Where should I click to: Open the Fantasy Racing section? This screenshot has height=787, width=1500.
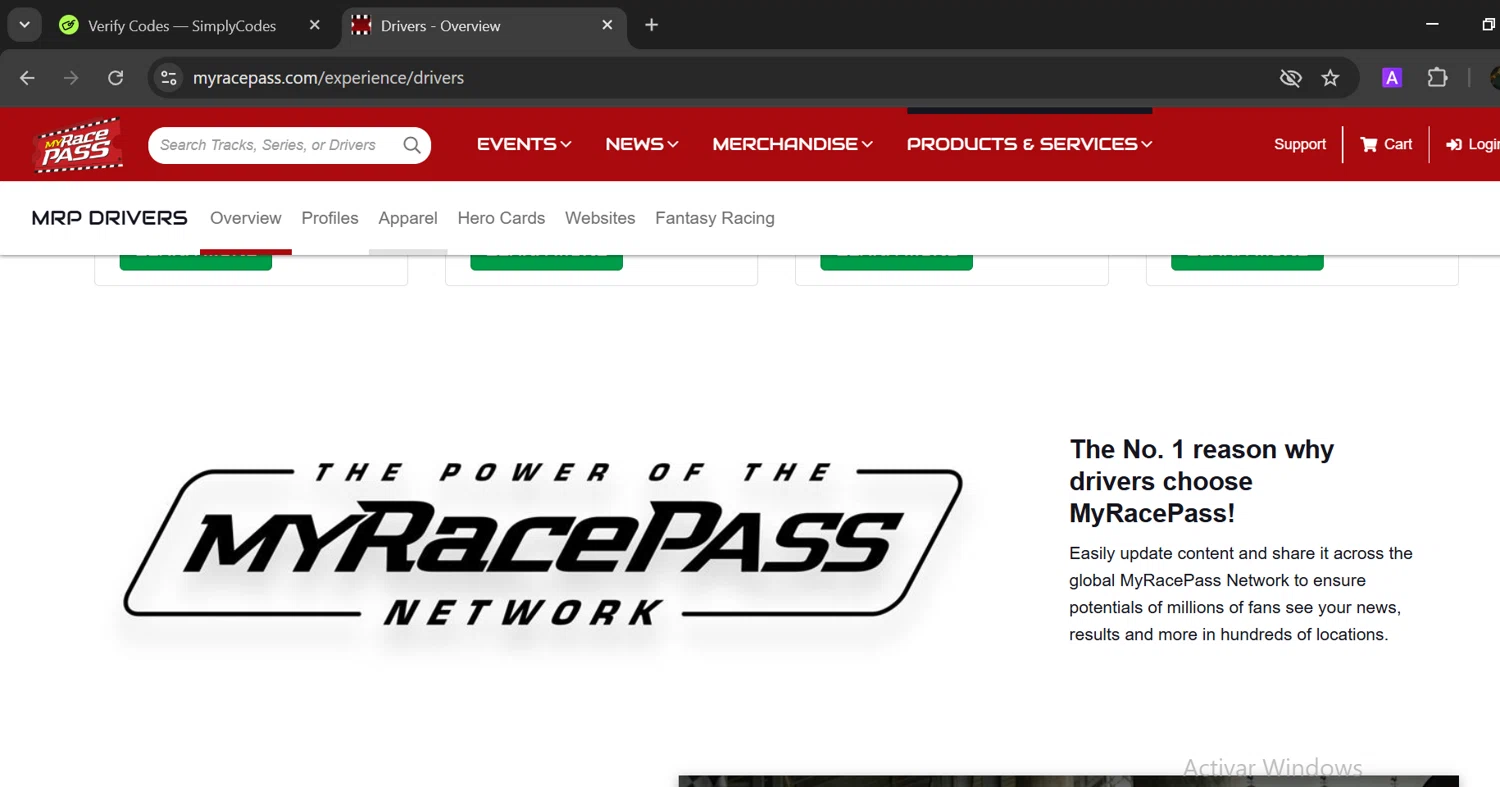tap(715, 218)
